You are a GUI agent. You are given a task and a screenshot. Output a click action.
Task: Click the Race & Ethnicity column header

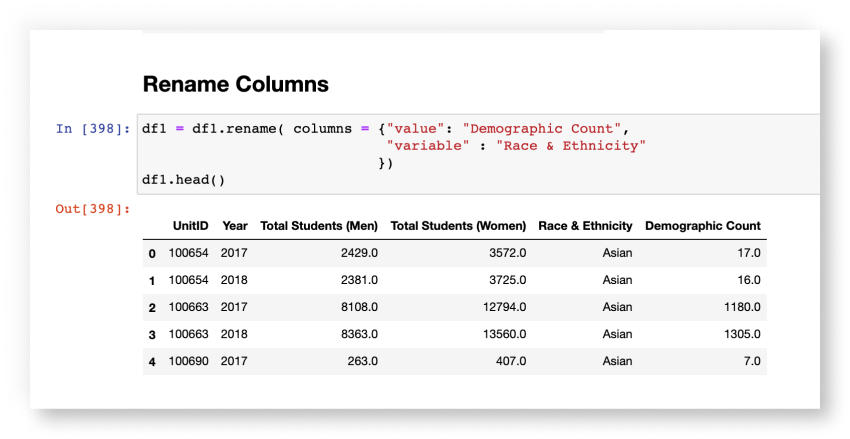[x=585, y=226]
